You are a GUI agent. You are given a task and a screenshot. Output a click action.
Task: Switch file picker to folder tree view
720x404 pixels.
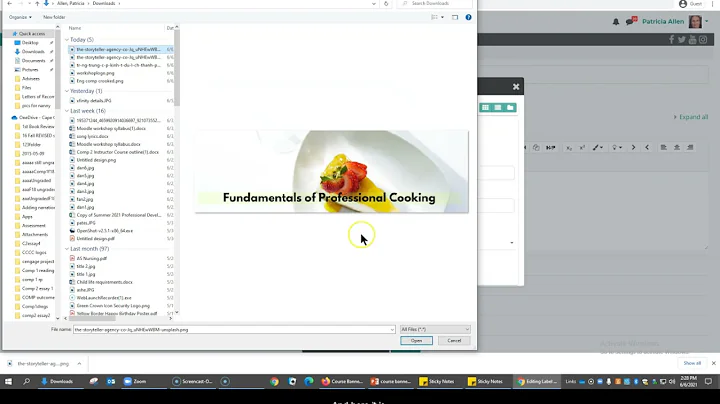(510, 107)
